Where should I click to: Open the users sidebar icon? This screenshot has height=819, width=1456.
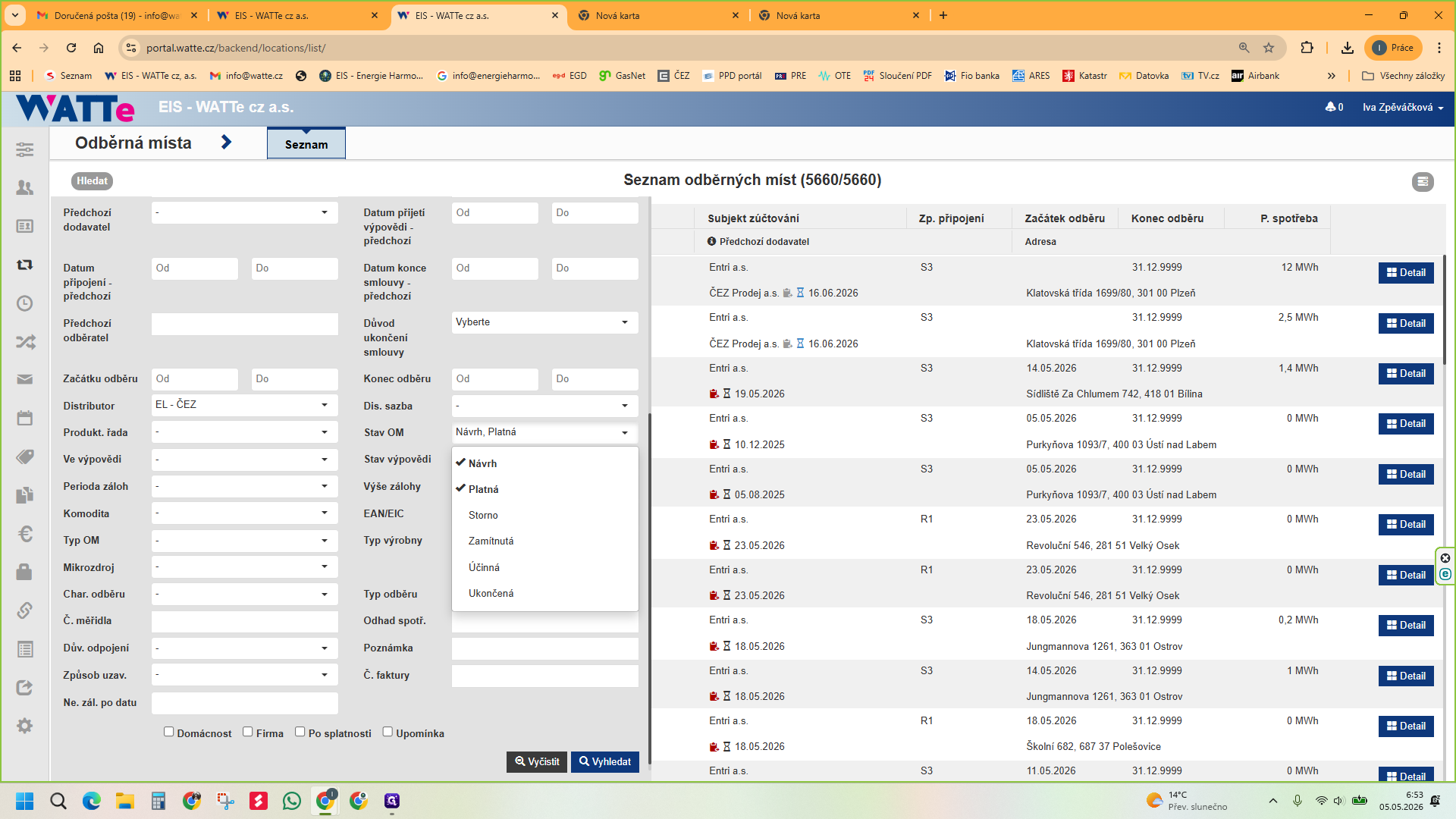(x=25, y=187)
